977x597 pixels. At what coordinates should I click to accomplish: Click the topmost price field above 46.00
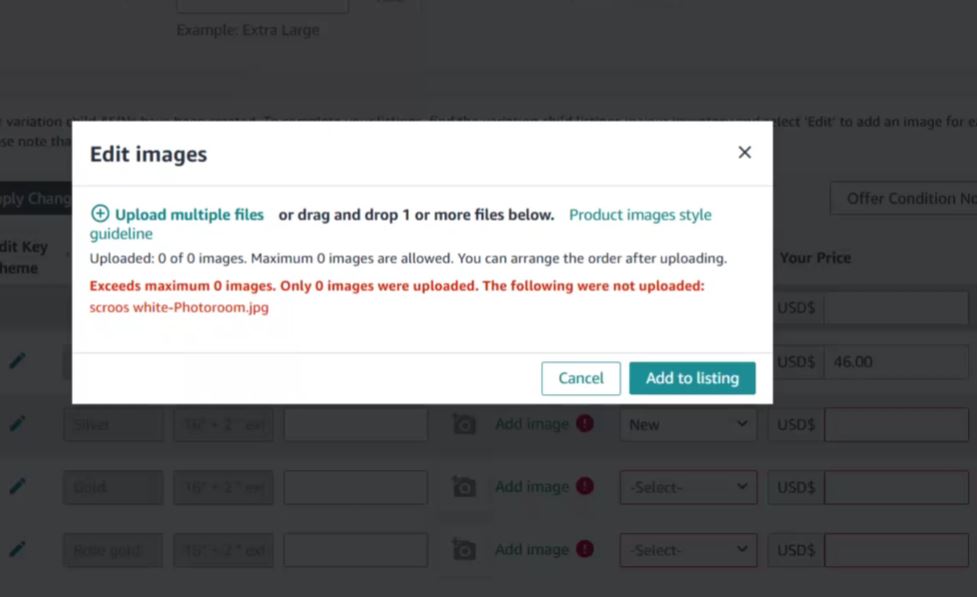(897, 308)
